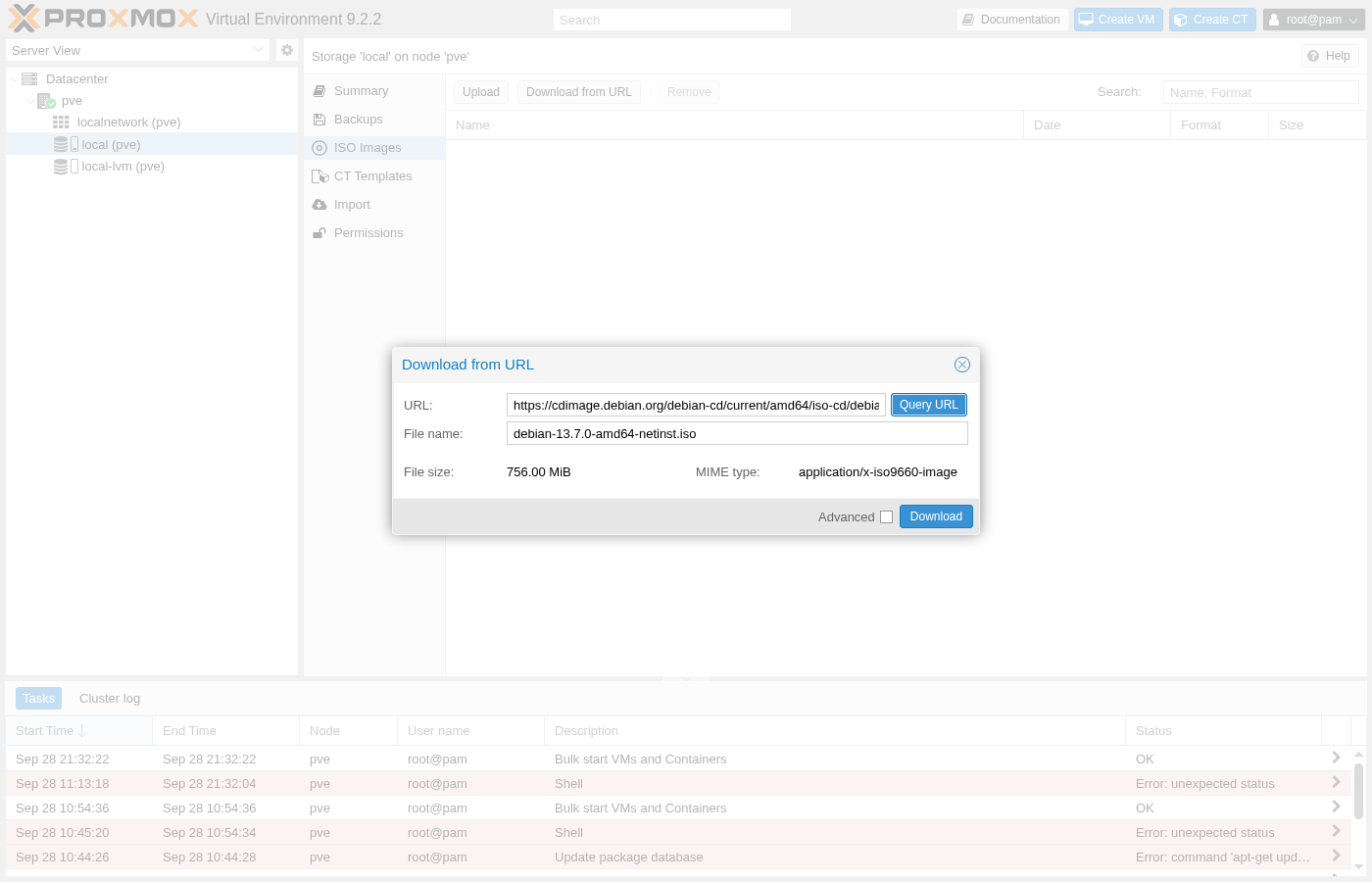Expand the Sep 28 10:54:36 task row arrow
This screenshot has width=1372, height=882.
[x=1336, y=807]
